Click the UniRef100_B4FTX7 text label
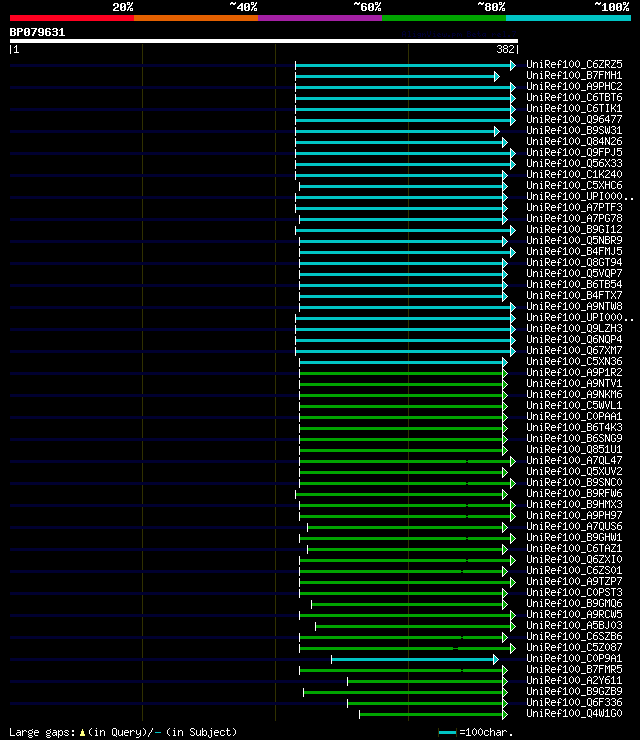640x740 pixels. click(x=574, y=295)
